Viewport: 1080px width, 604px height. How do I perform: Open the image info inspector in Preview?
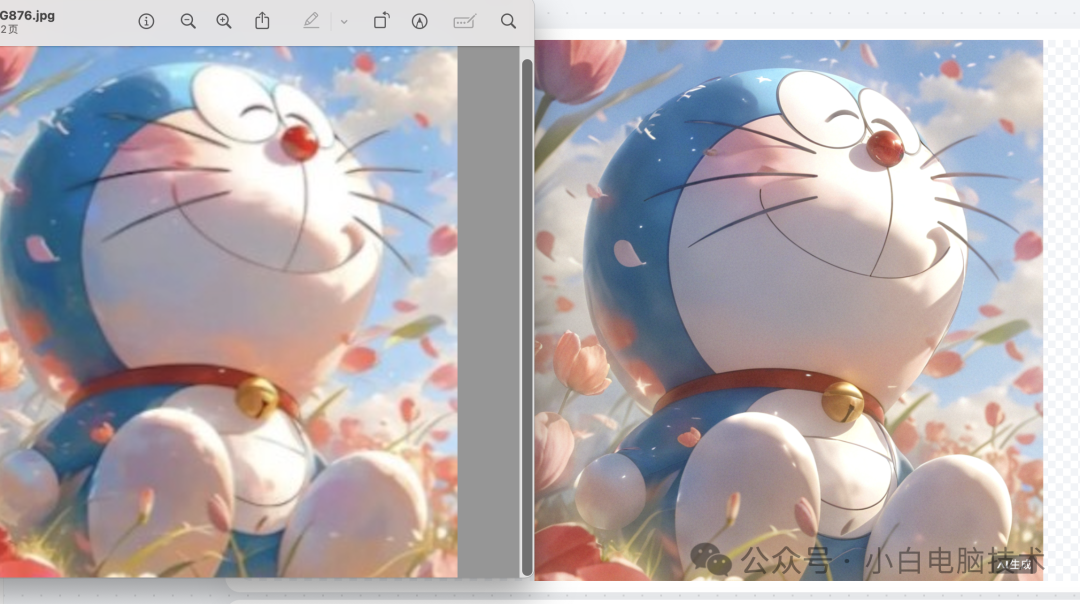coord(146,21)
